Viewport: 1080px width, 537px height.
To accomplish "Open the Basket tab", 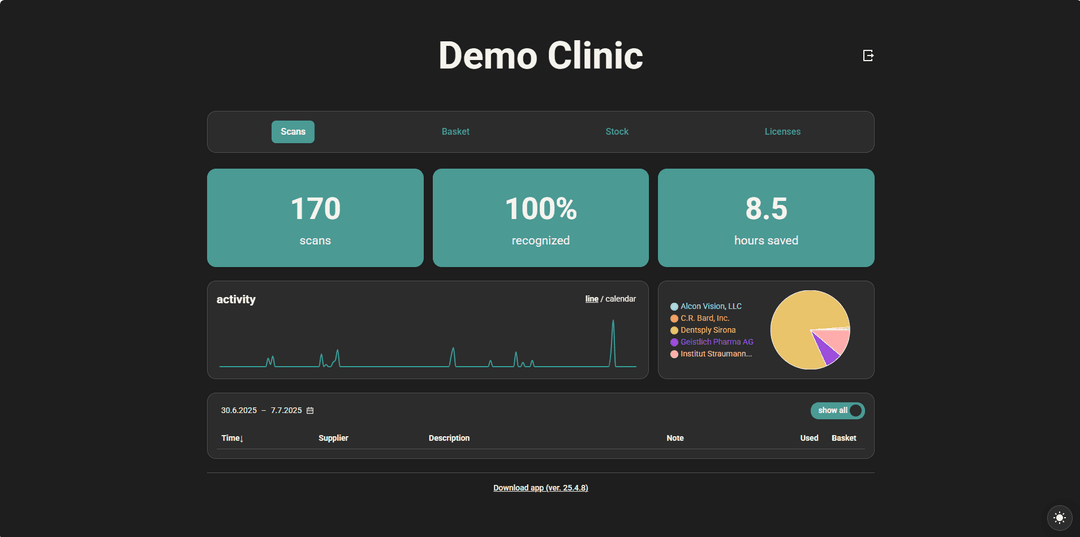I will [455, 131].
